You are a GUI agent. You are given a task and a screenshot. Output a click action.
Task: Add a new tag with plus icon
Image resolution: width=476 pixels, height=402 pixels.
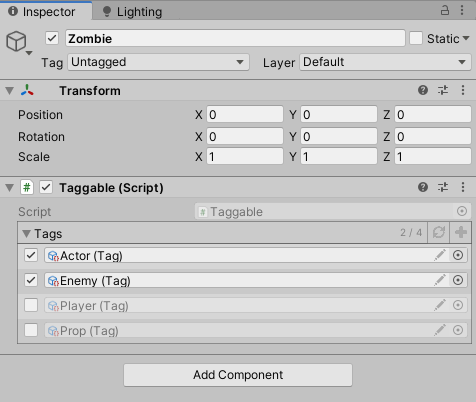coord(461,232)
